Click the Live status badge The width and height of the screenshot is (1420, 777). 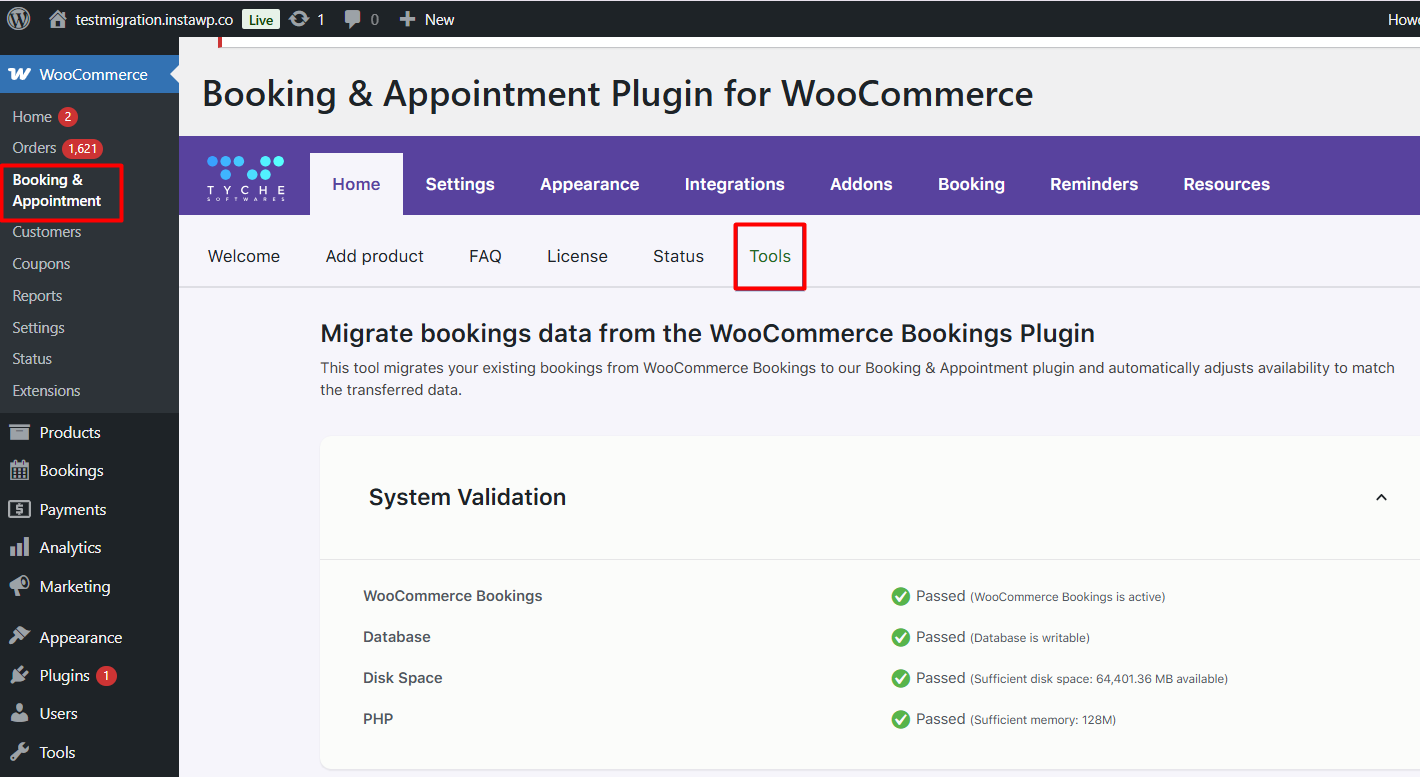pos(261,20)
